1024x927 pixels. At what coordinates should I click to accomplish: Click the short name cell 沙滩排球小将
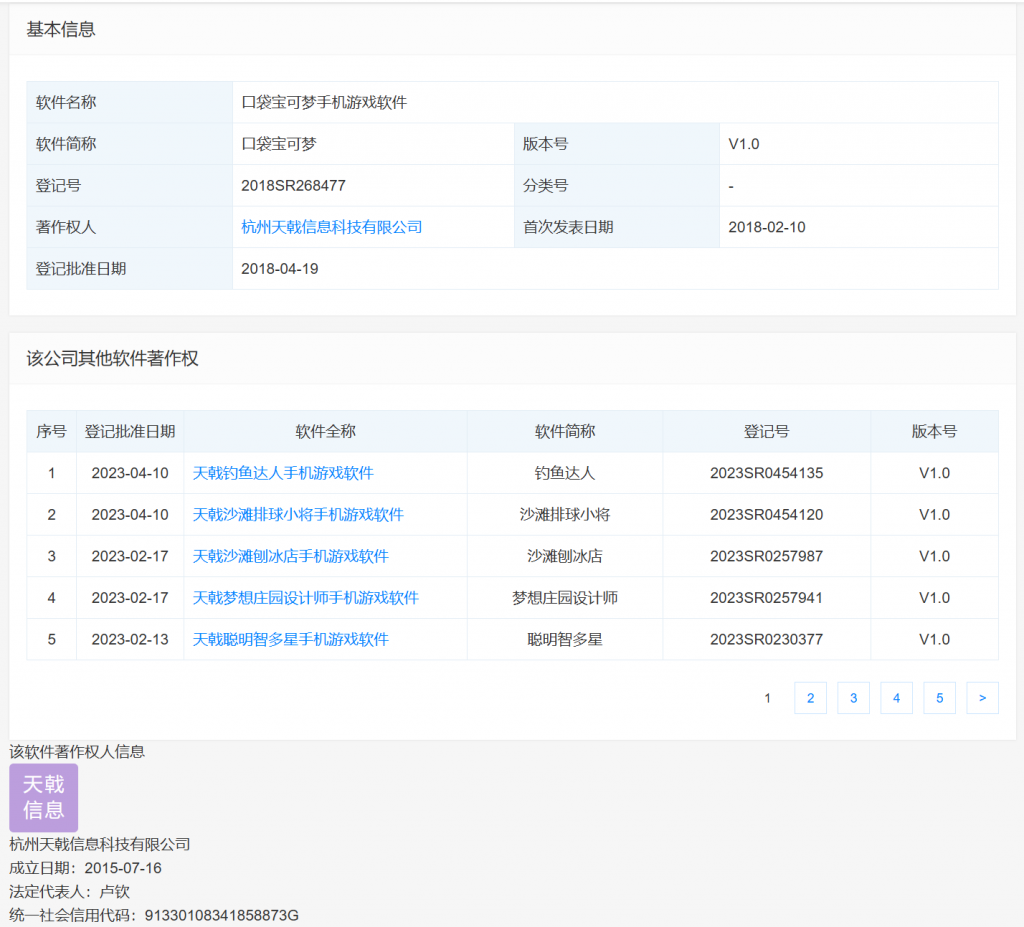pos(565,515)
